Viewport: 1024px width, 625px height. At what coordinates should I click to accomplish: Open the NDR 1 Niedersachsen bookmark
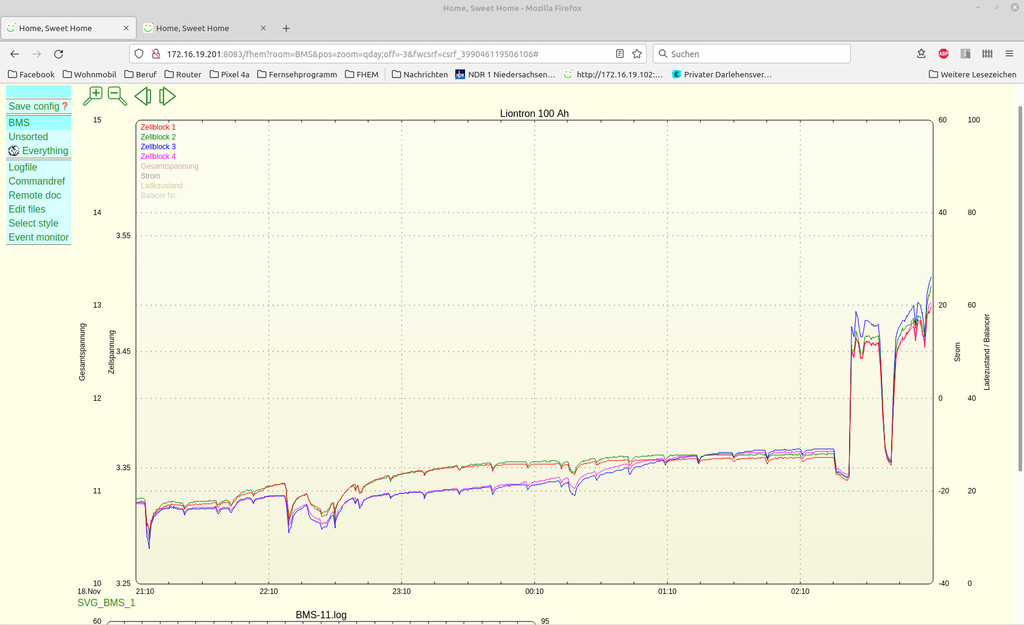[505, 74]
